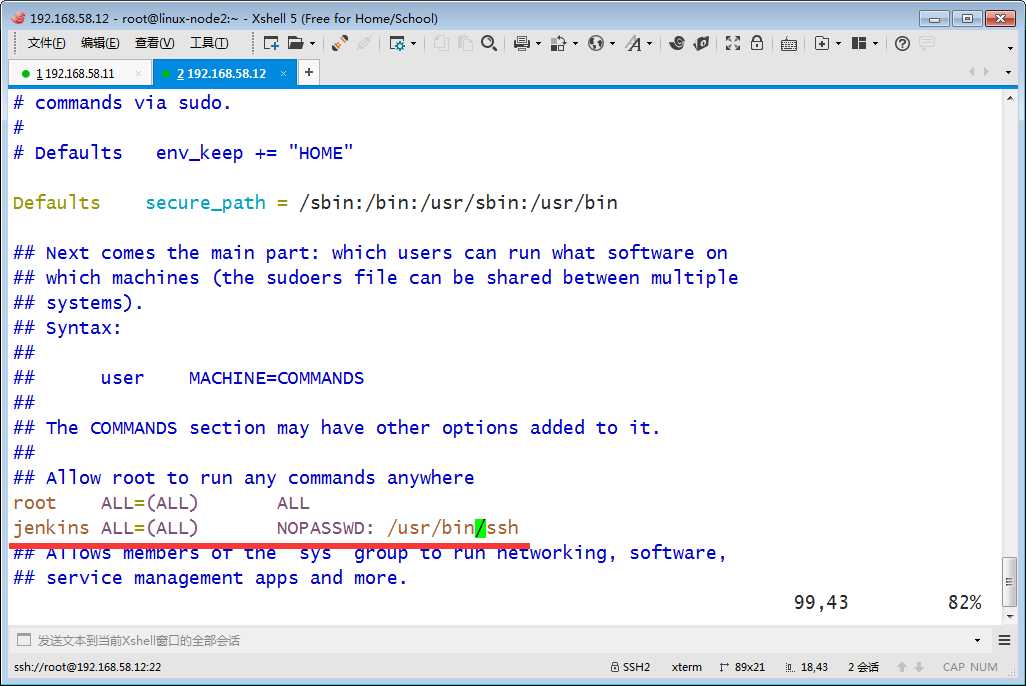Image resolution: width=1026 pixels, height=686 pixels.
Task: Open the tab list dropdown arrow
Action: pyautogui.click(x=1008, y=72)
